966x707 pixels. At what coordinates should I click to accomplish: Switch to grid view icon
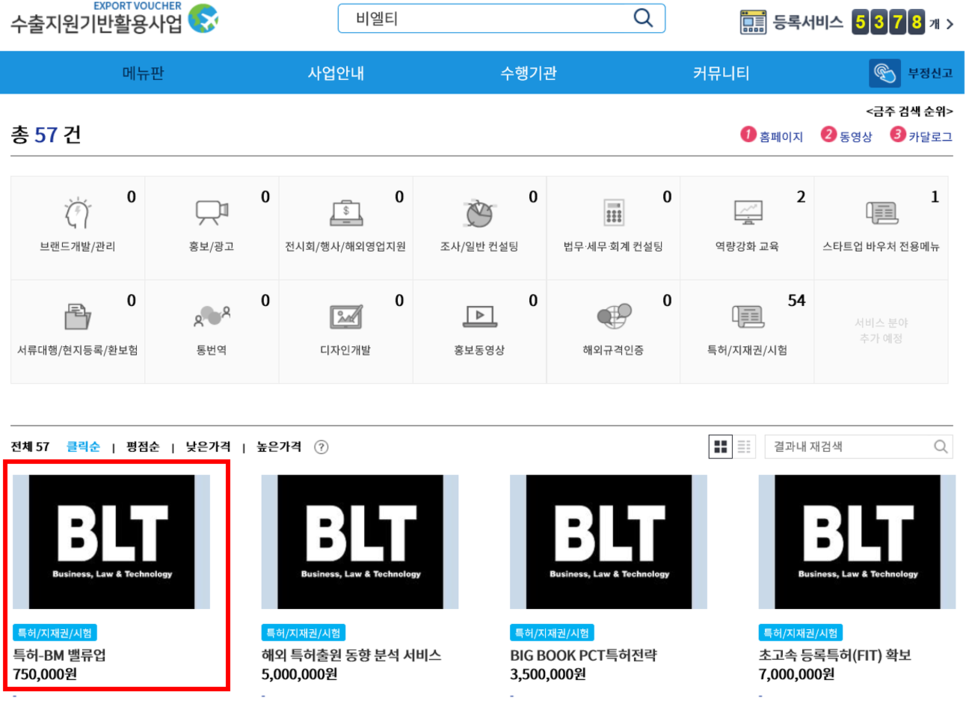point(720,446)
